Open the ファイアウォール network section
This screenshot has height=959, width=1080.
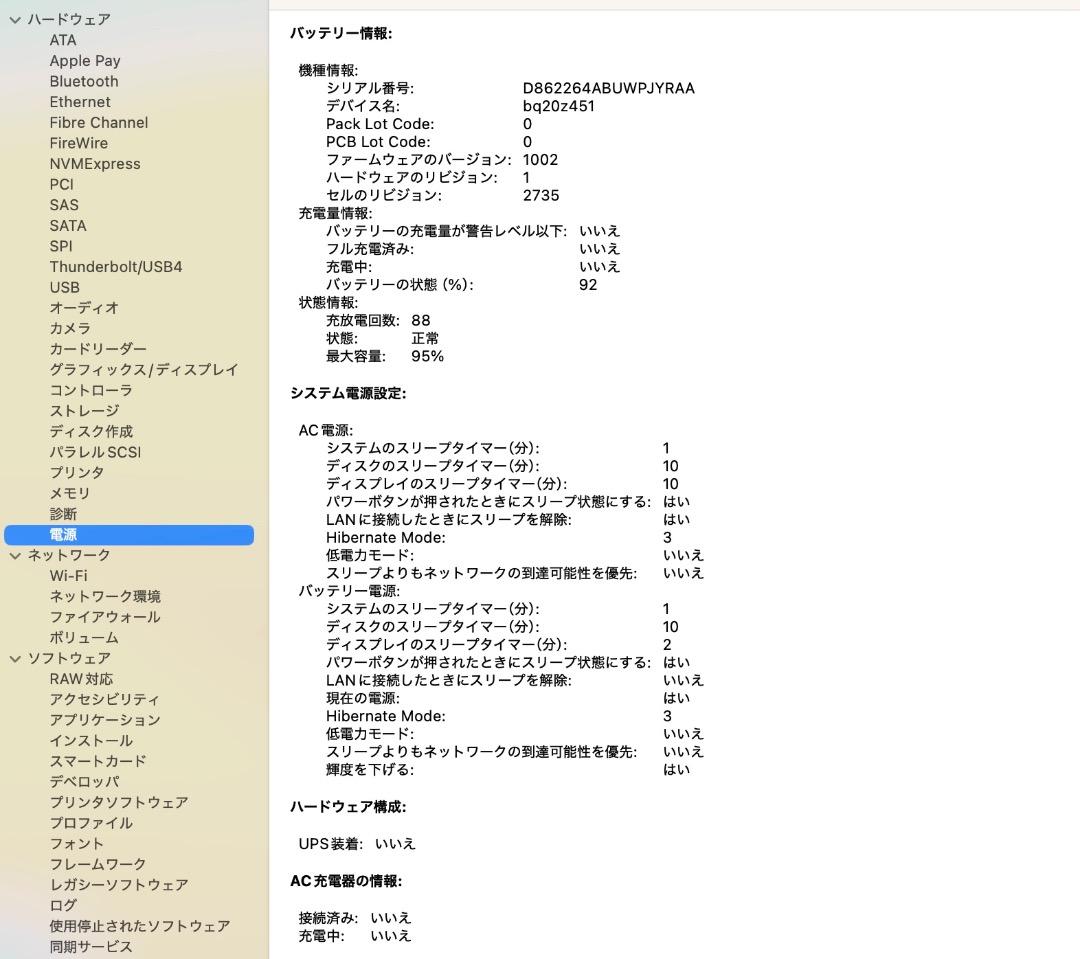pos(102,616)
